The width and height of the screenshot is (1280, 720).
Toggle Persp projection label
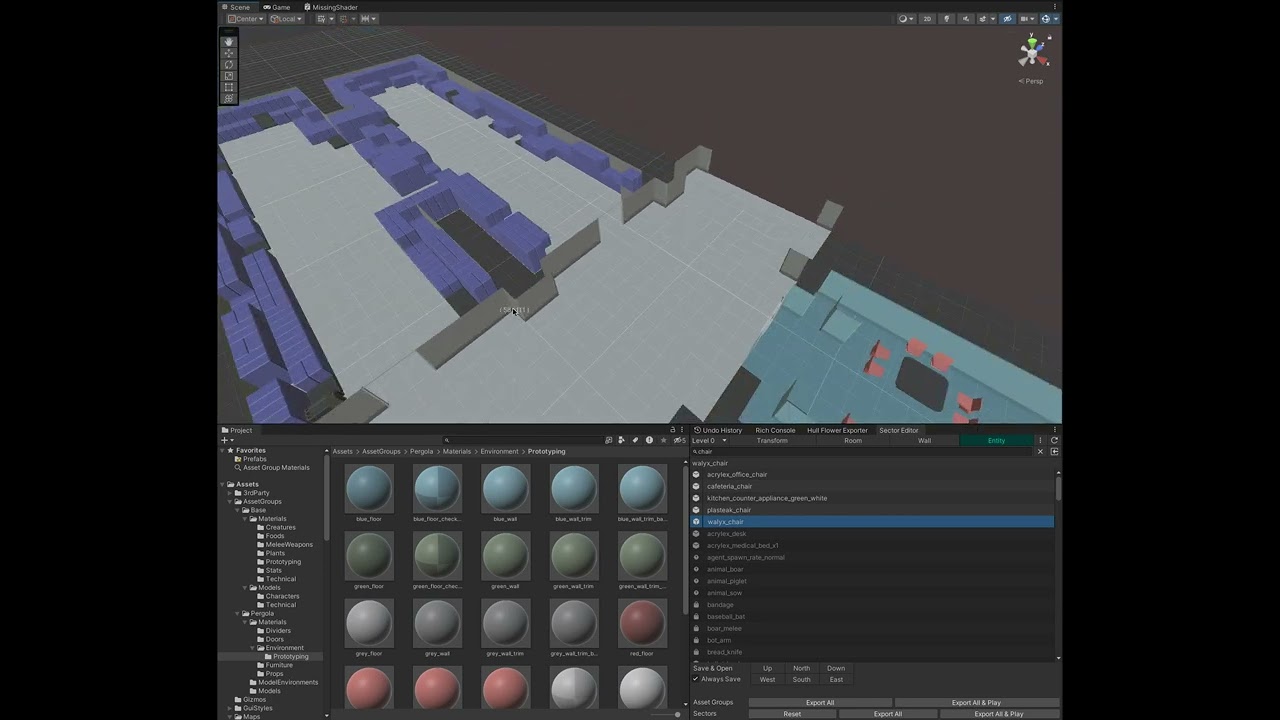pyautogui.click(x=1032, y=81)
